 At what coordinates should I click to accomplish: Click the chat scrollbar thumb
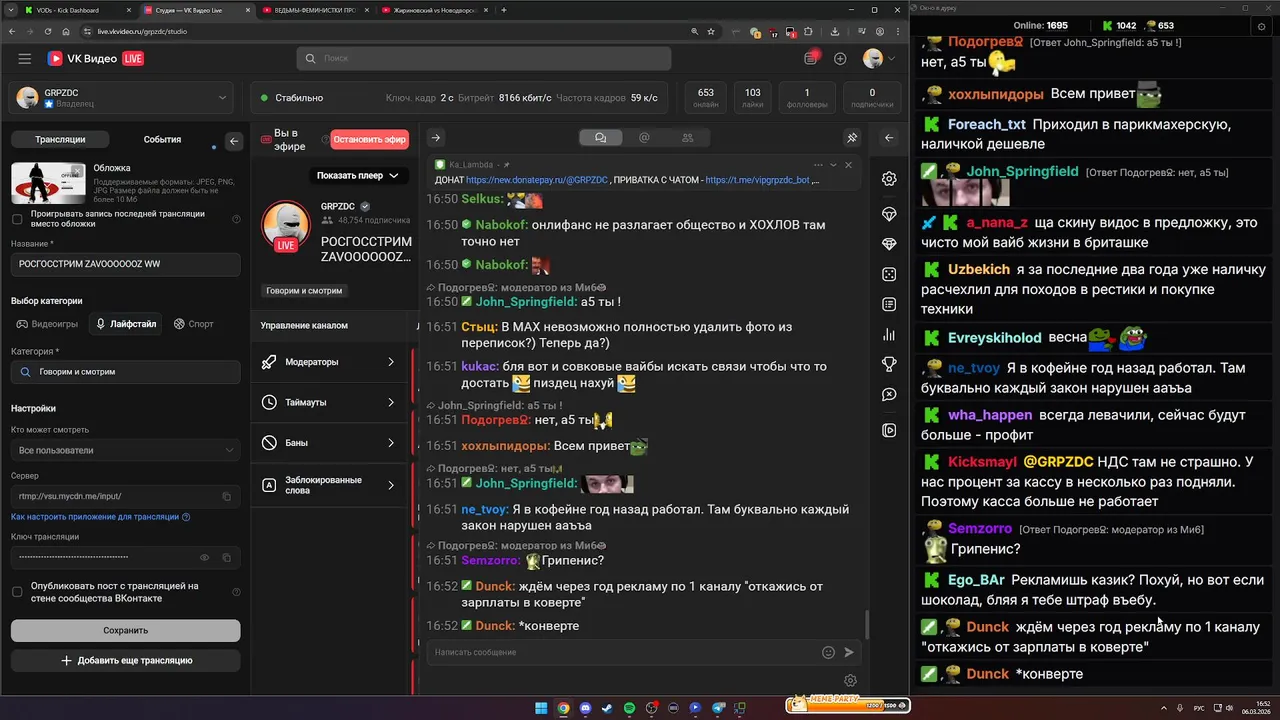pos(866,624)
